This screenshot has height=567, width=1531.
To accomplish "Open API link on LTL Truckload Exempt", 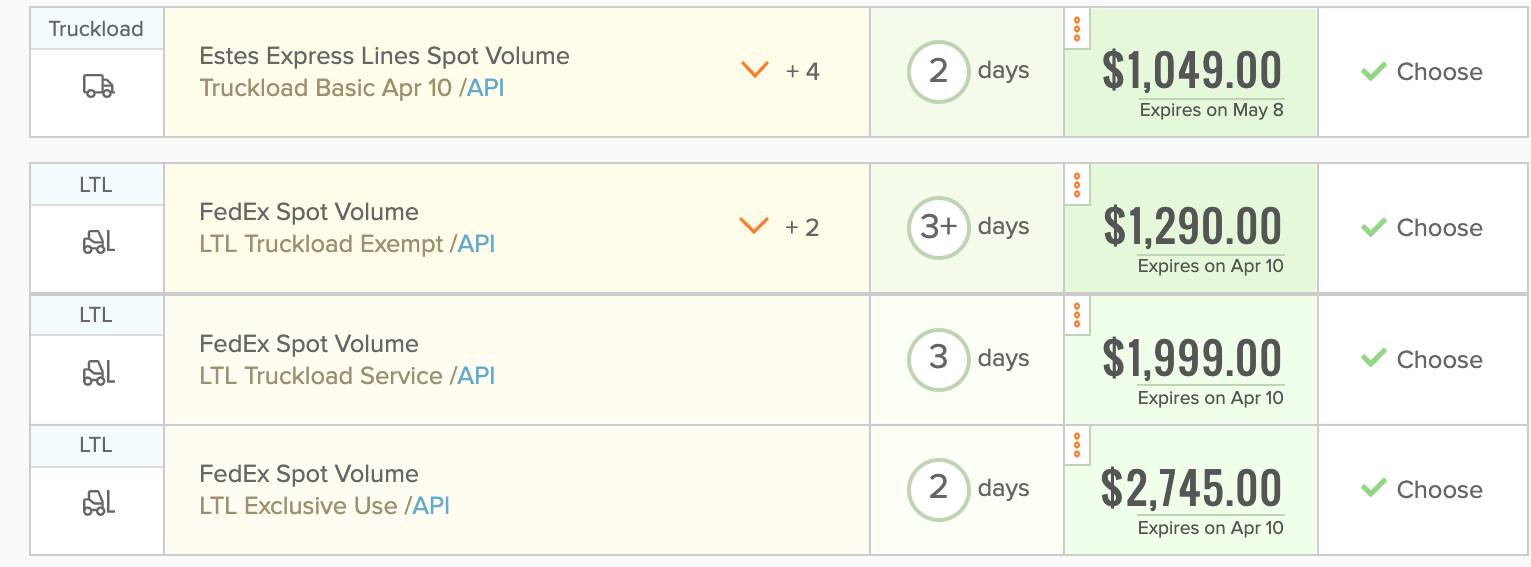I will coord(476,244).
